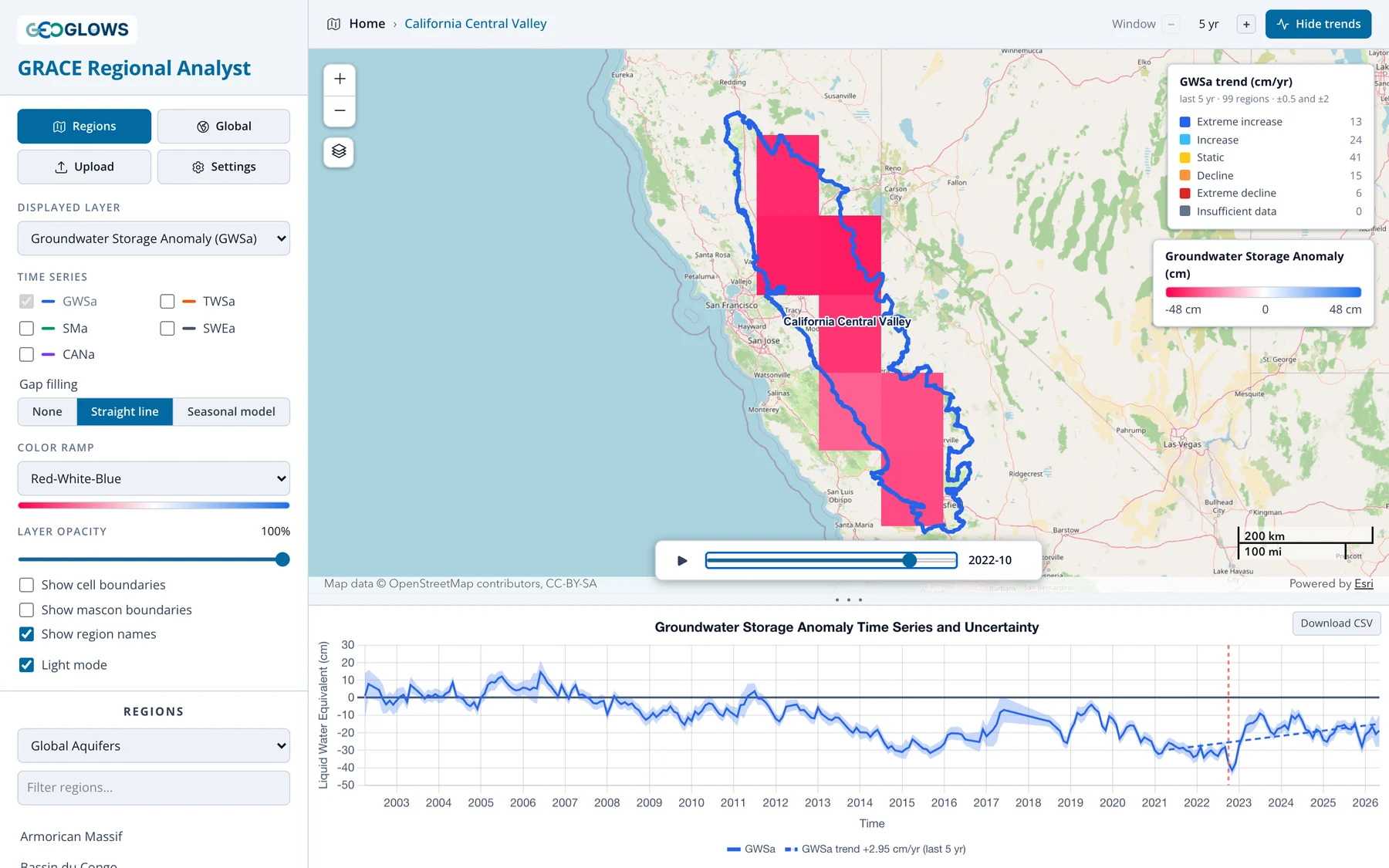Select Seasonal model gap filling
Viewport: 1389px width, 868px height.
pos(231,411)
